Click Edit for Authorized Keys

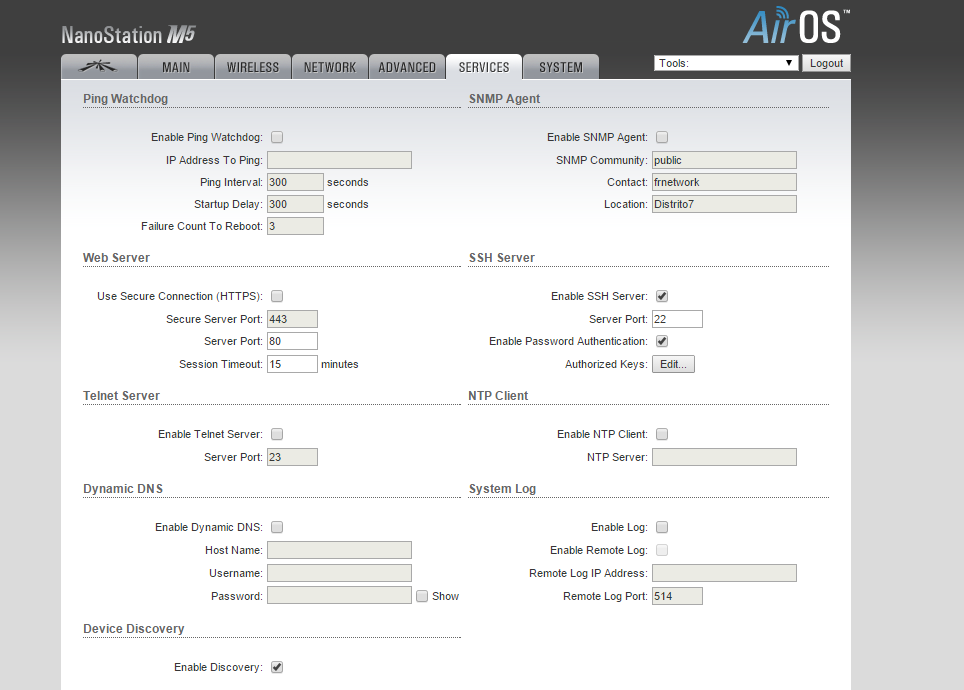[x=673, y=364]
